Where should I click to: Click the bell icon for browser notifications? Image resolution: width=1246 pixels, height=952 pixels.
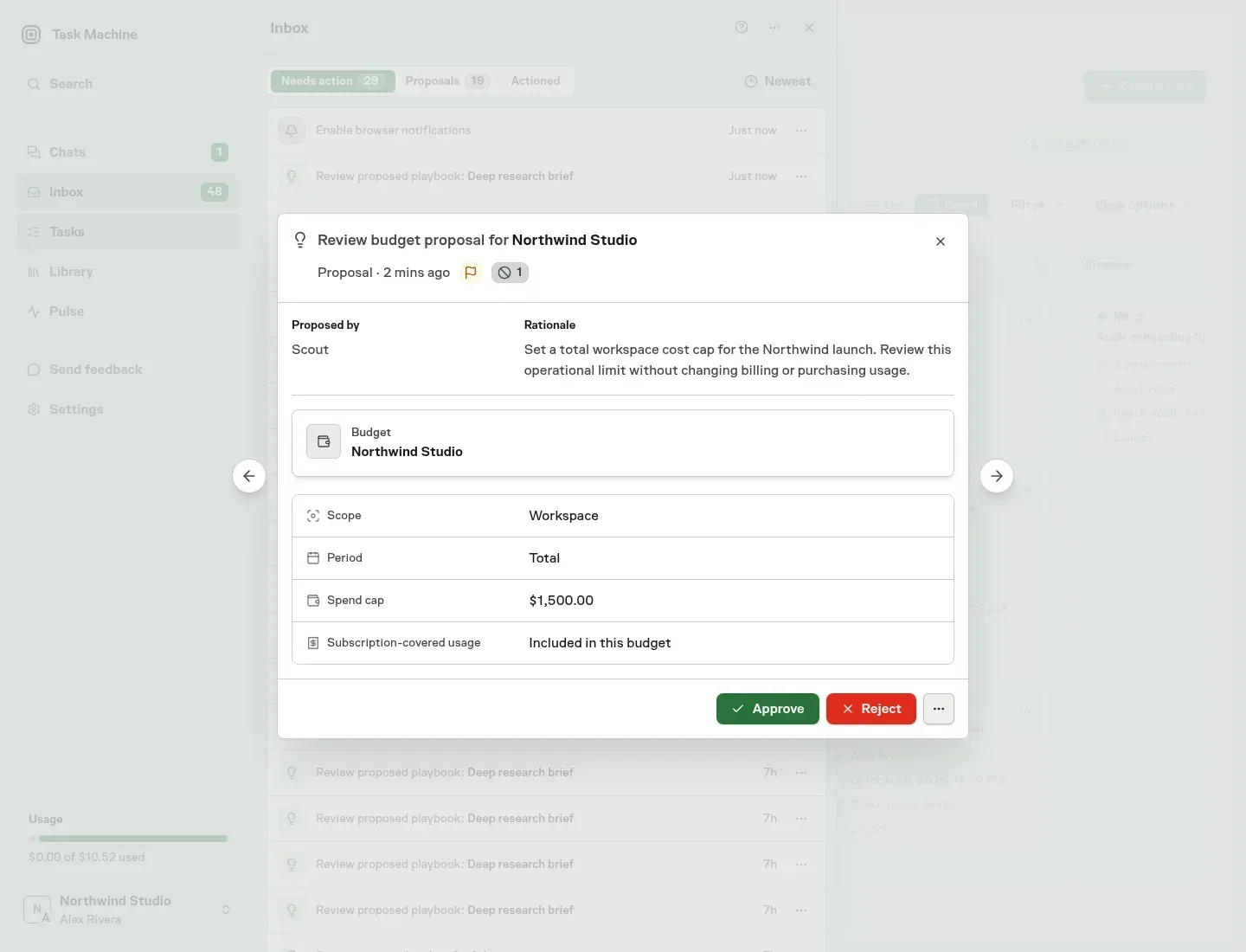tap(292, 131)
